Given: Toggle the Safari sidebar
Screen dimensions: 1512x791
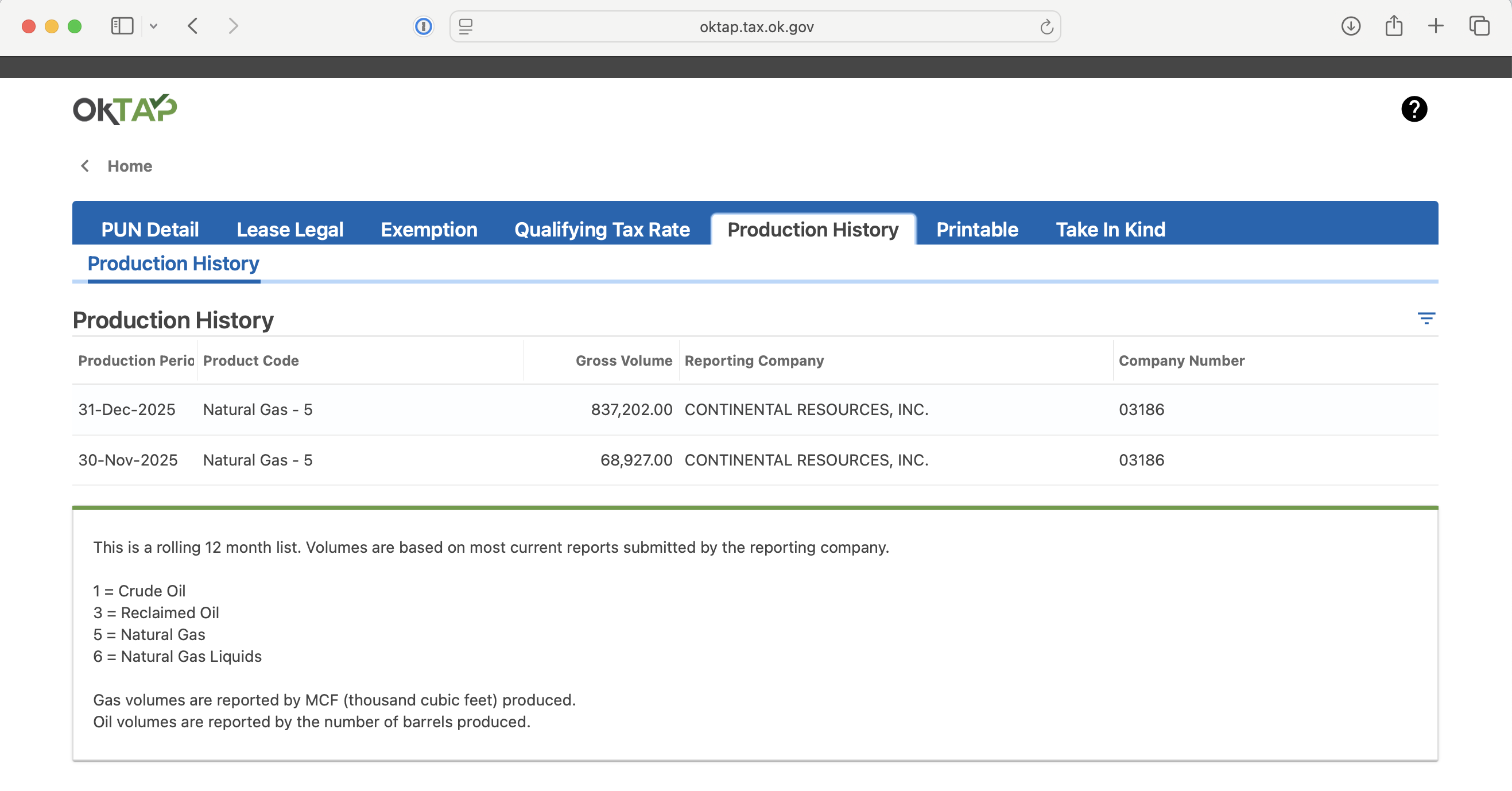Looking at the screenshot, I should [x=122, y=26].
